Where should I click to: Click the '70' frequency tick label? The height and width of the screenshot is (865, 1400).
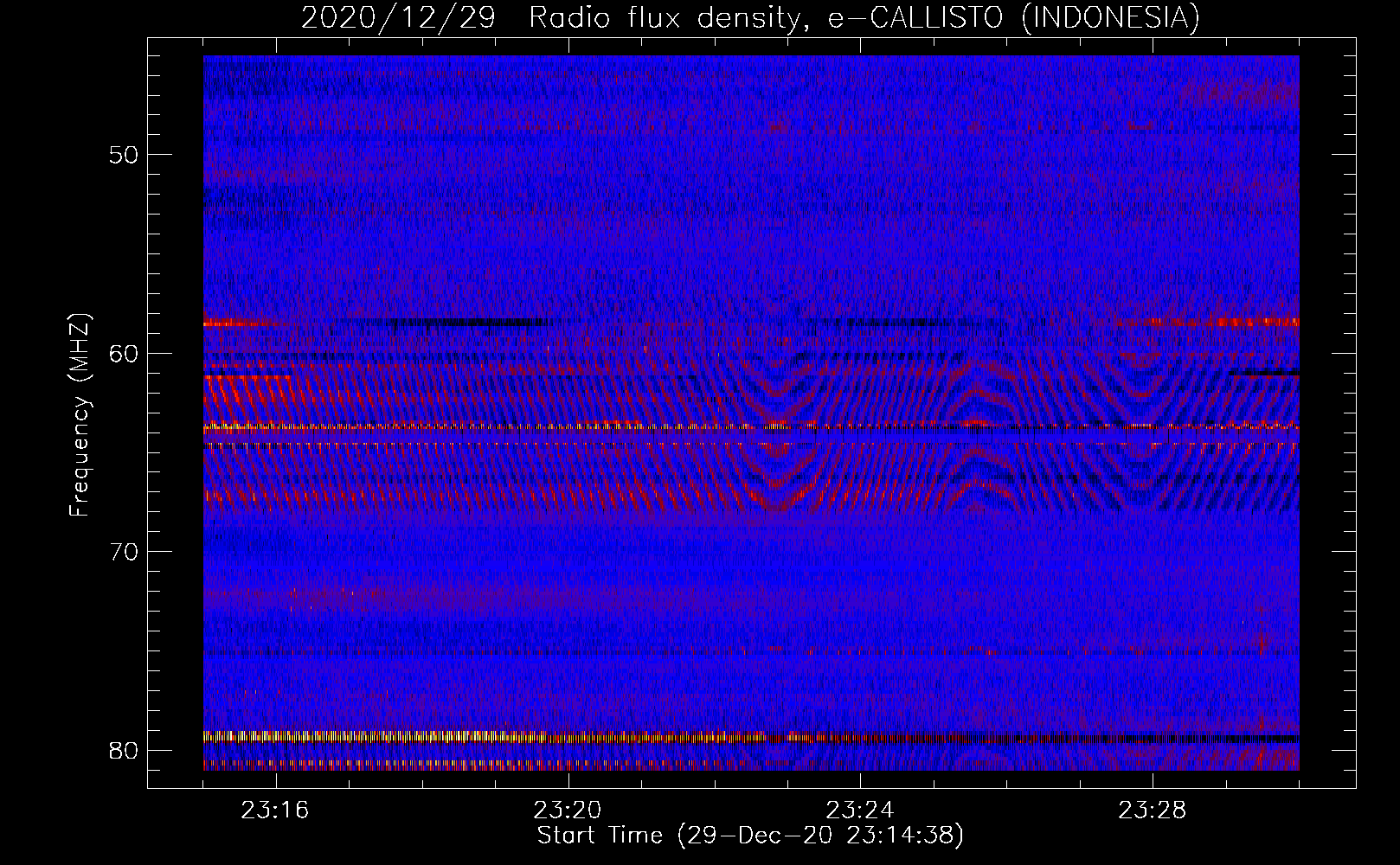coord(124,551)
